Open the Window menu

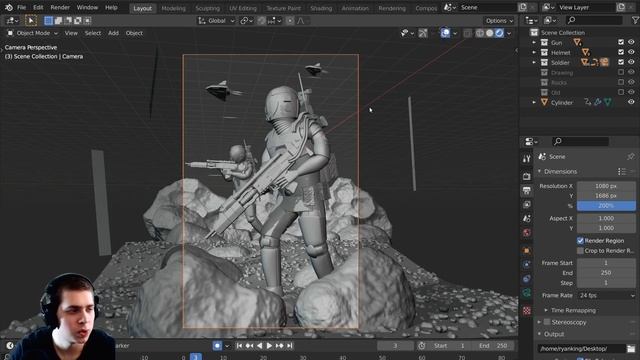coord(87,7)
